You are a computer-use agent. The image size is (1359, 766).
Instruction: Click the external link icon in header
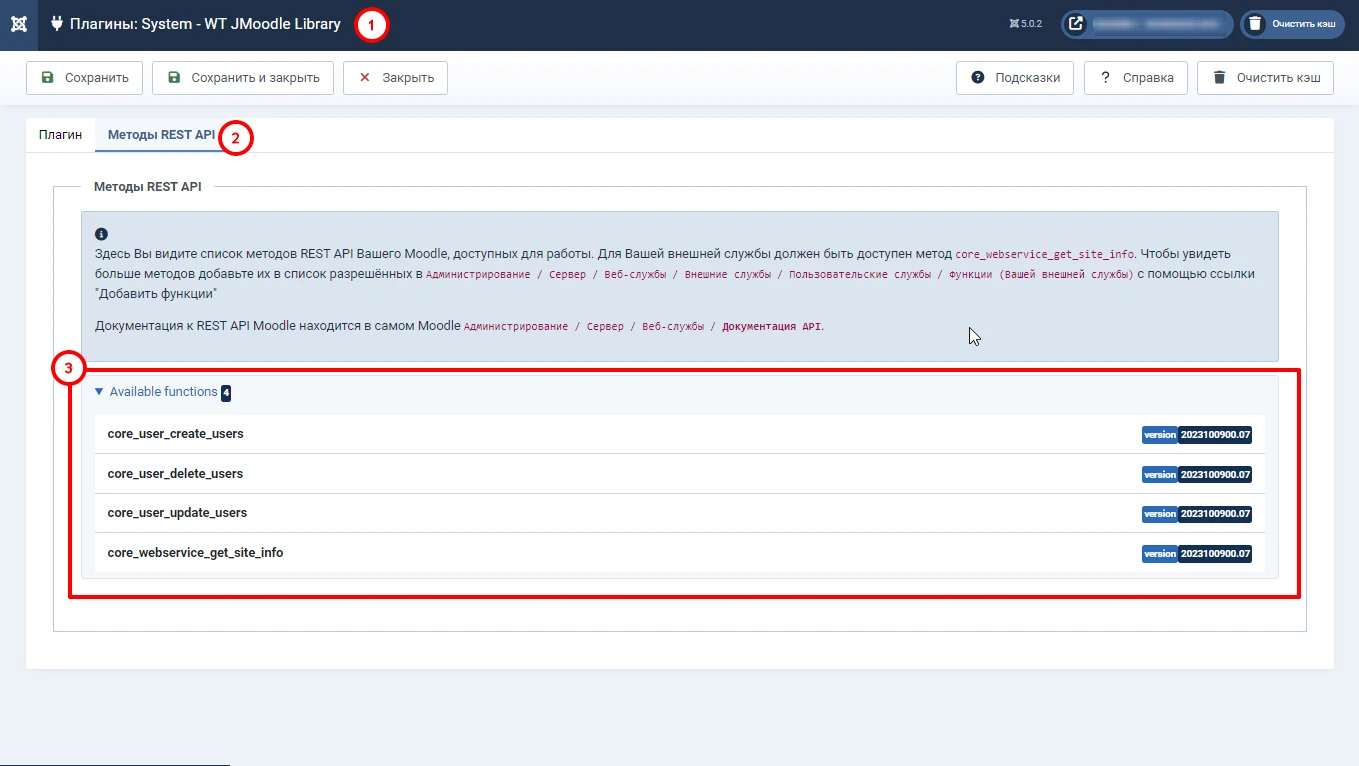(x=1076, y=24)
